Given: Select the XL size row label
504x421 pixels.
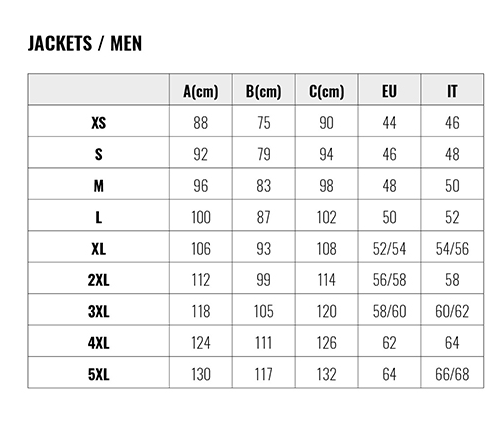Looking at the screenshot, I should tap(99, 249).
